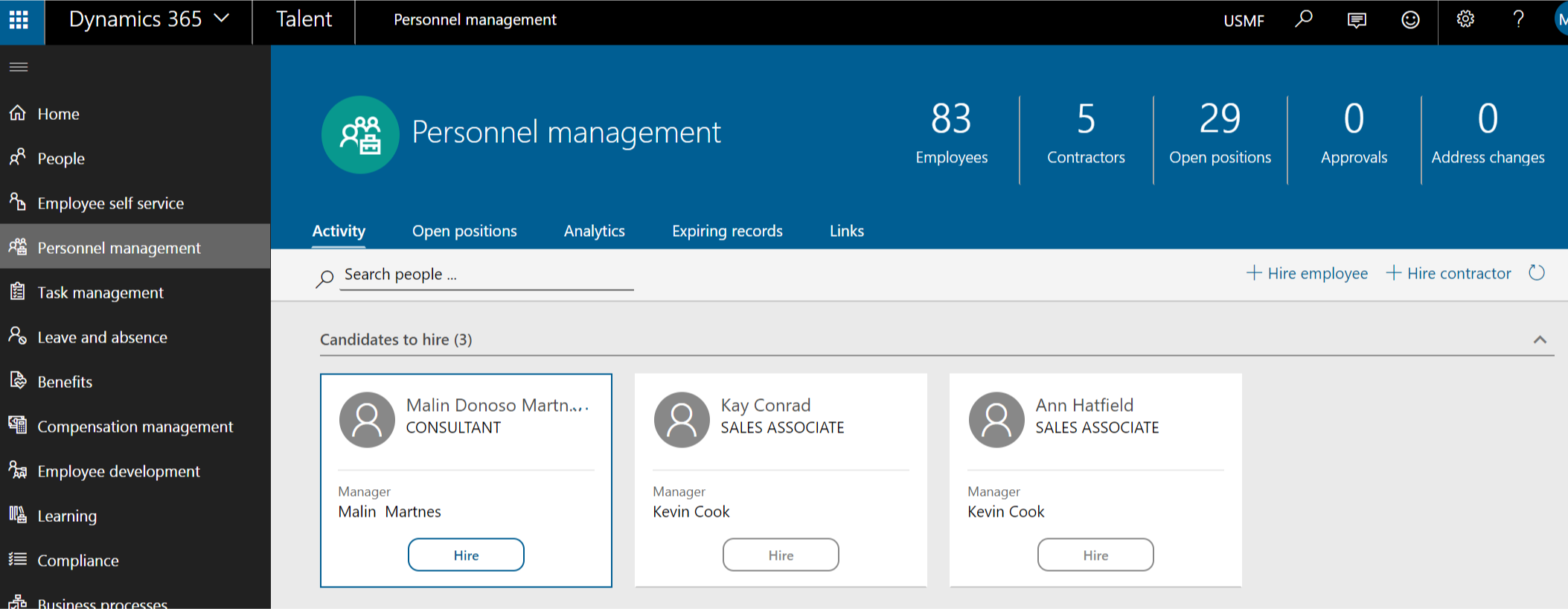Open Compensation management in sidebar
This screenshot has width=1568, height=609.
(135, 427)
